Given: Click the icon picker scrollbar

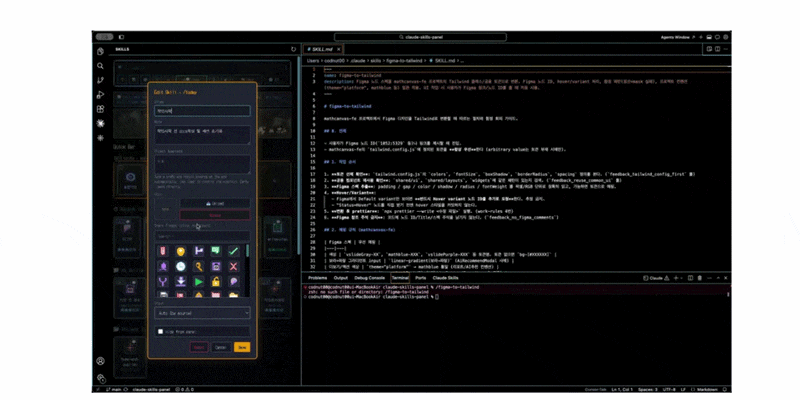Looking at the screenshot, I should 248,251.
